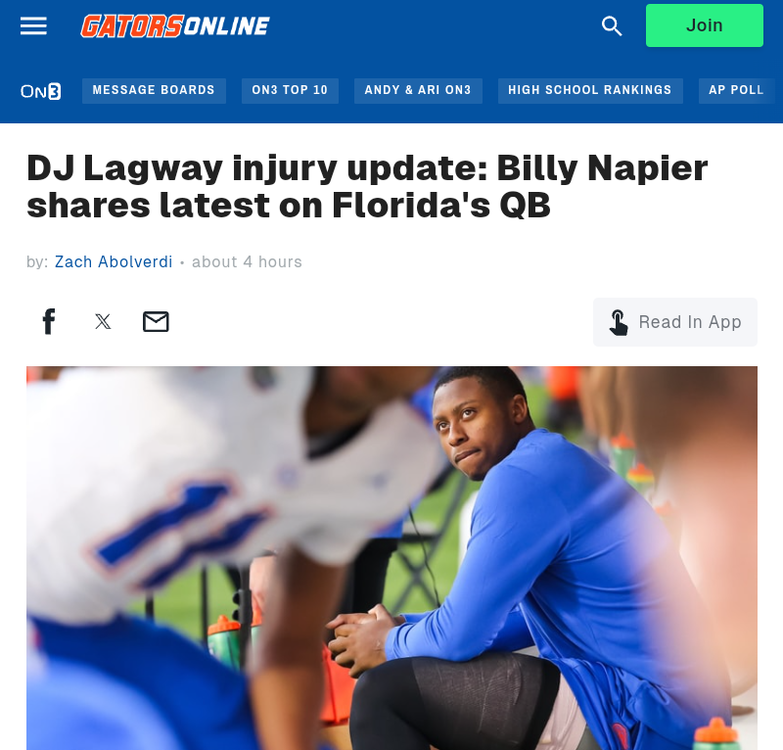
Task: Share article on X
Action: point(103,322)
